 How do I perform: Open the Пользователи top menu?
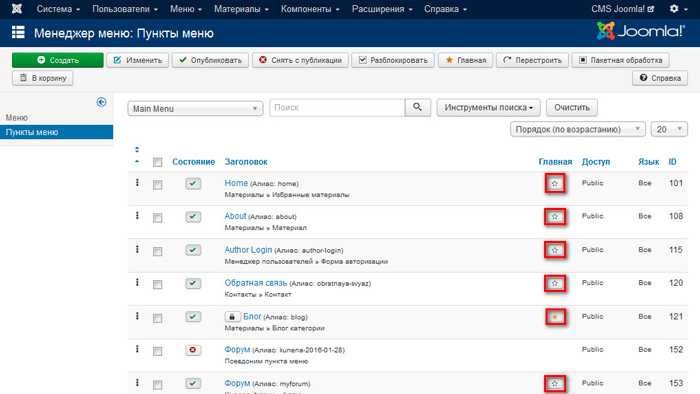pos(125,9)
